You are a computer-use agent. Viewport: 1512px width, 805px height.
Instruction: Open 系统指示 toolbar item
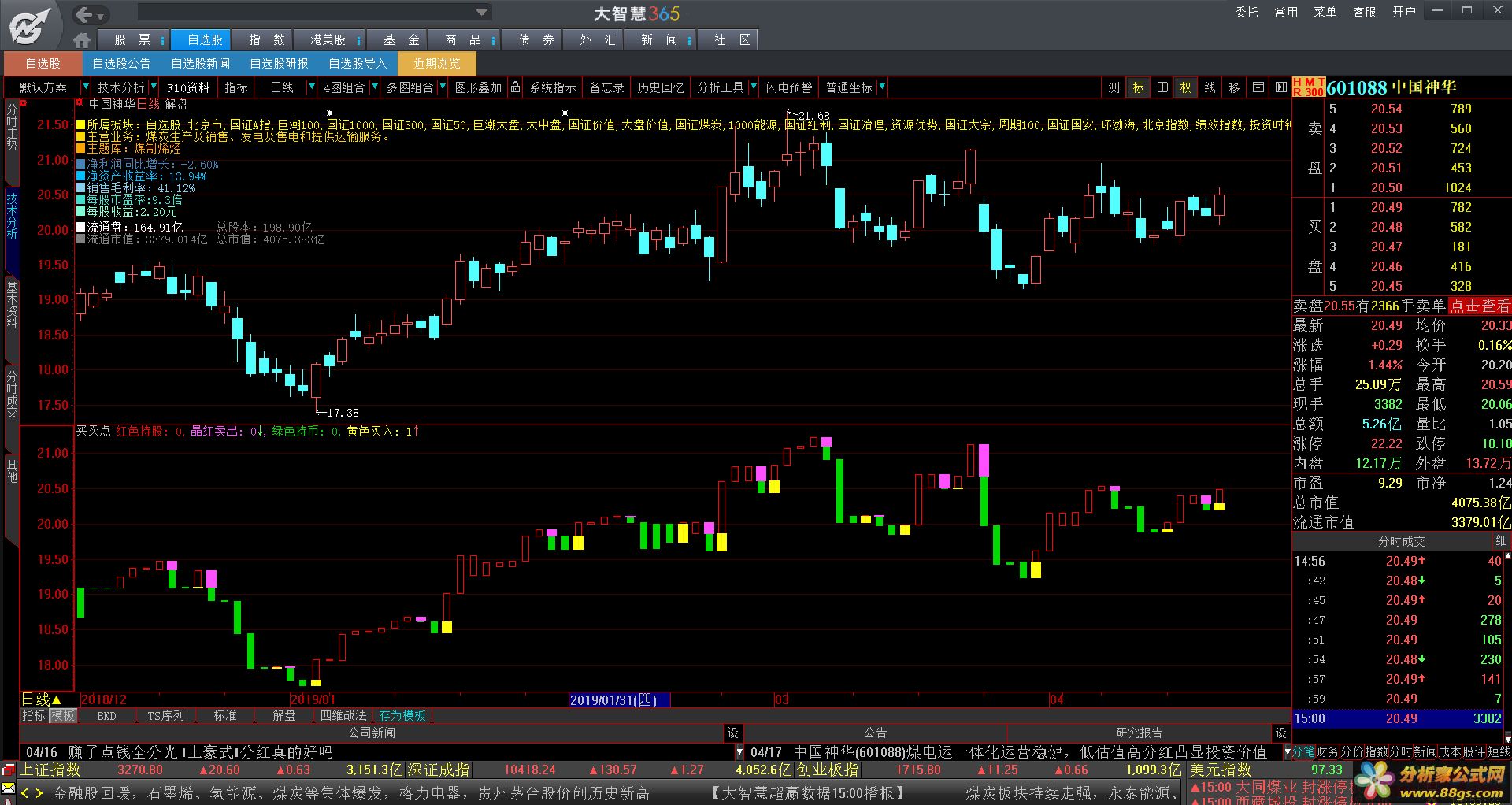coord(553,87)
